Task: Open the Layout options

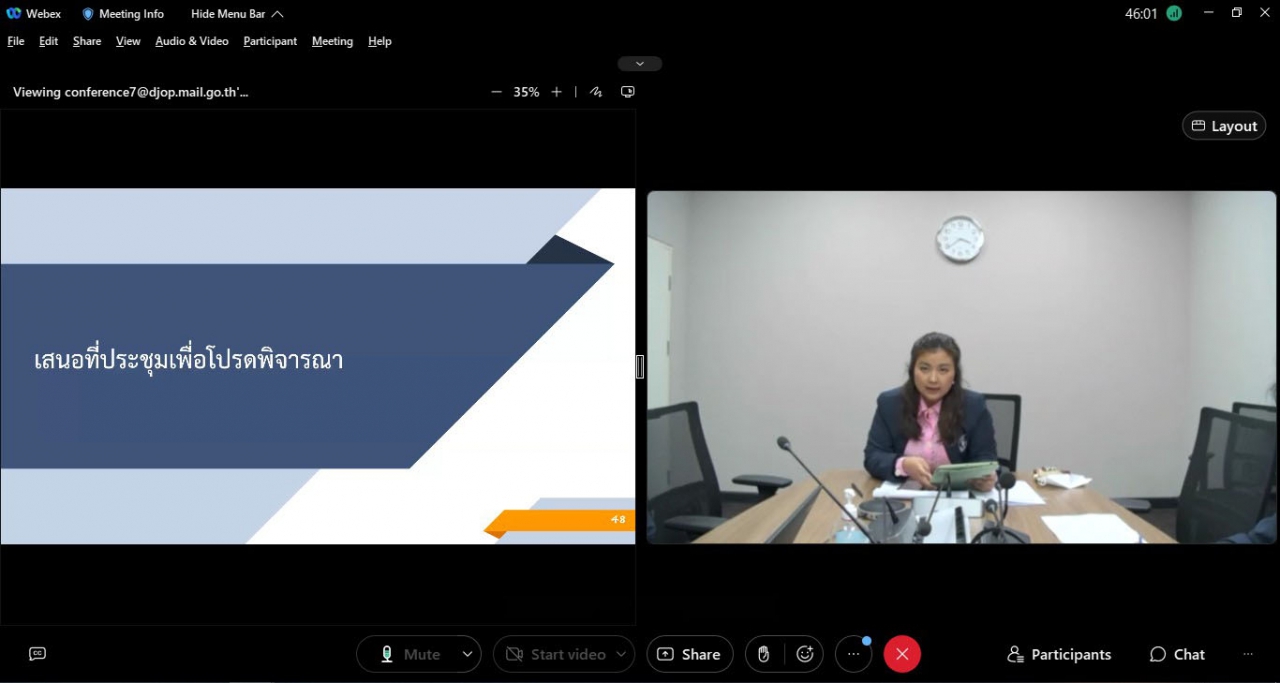Action: click(x=1224, y=126)
